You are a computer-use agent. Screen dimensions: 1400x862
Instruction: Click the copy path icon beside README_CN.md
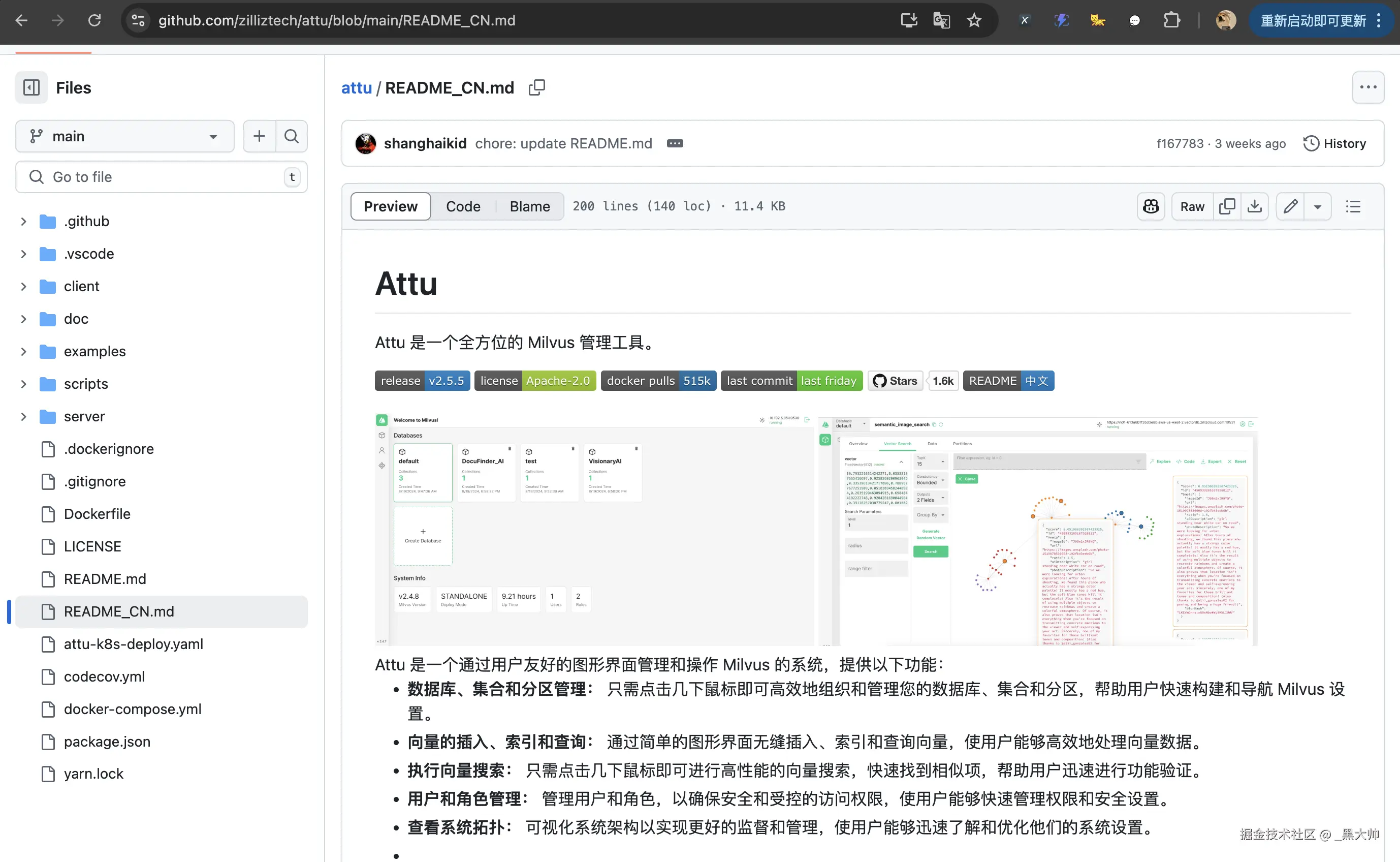[537, 88]
